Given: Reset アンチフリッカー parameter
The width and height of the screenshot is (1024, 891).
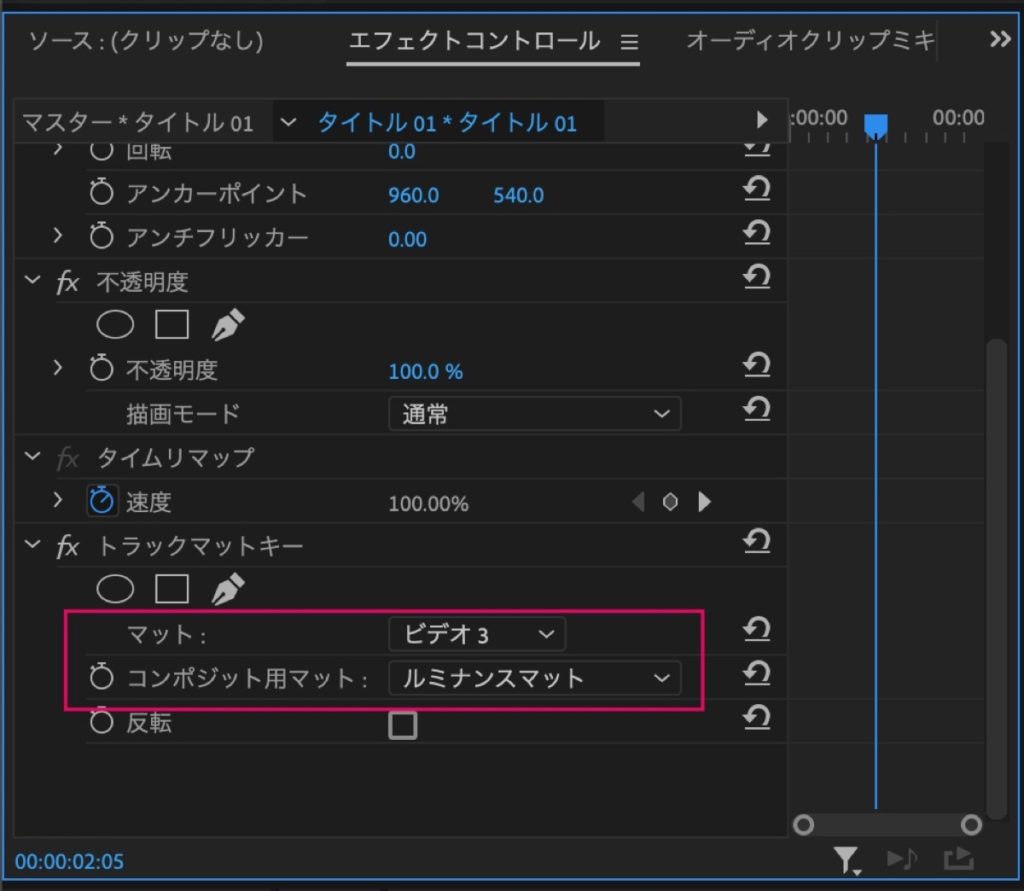Looking at the screenshot, I should point(757,233).
